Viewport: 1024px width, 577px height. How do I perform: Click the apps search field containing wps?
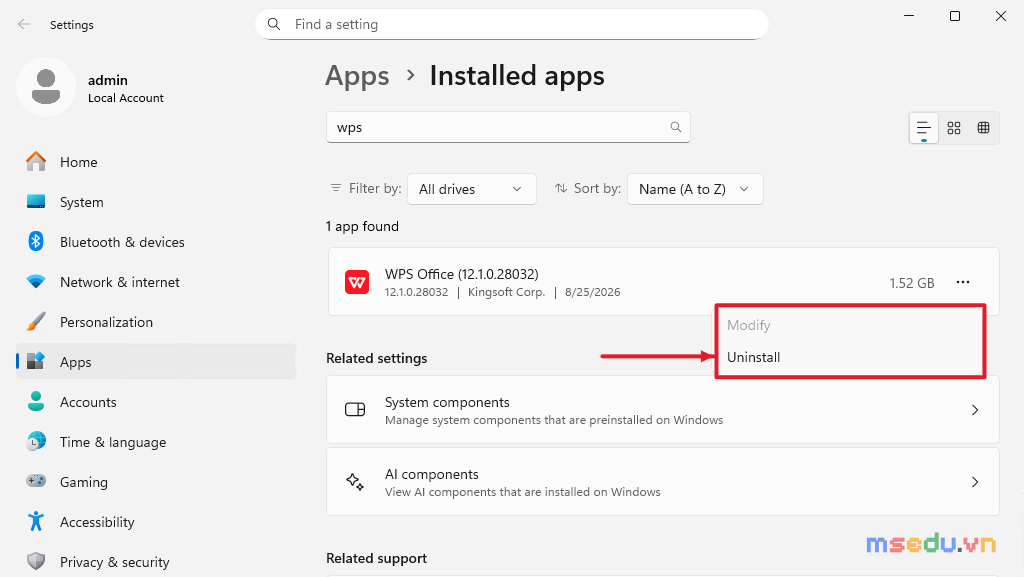click(508, 127)
